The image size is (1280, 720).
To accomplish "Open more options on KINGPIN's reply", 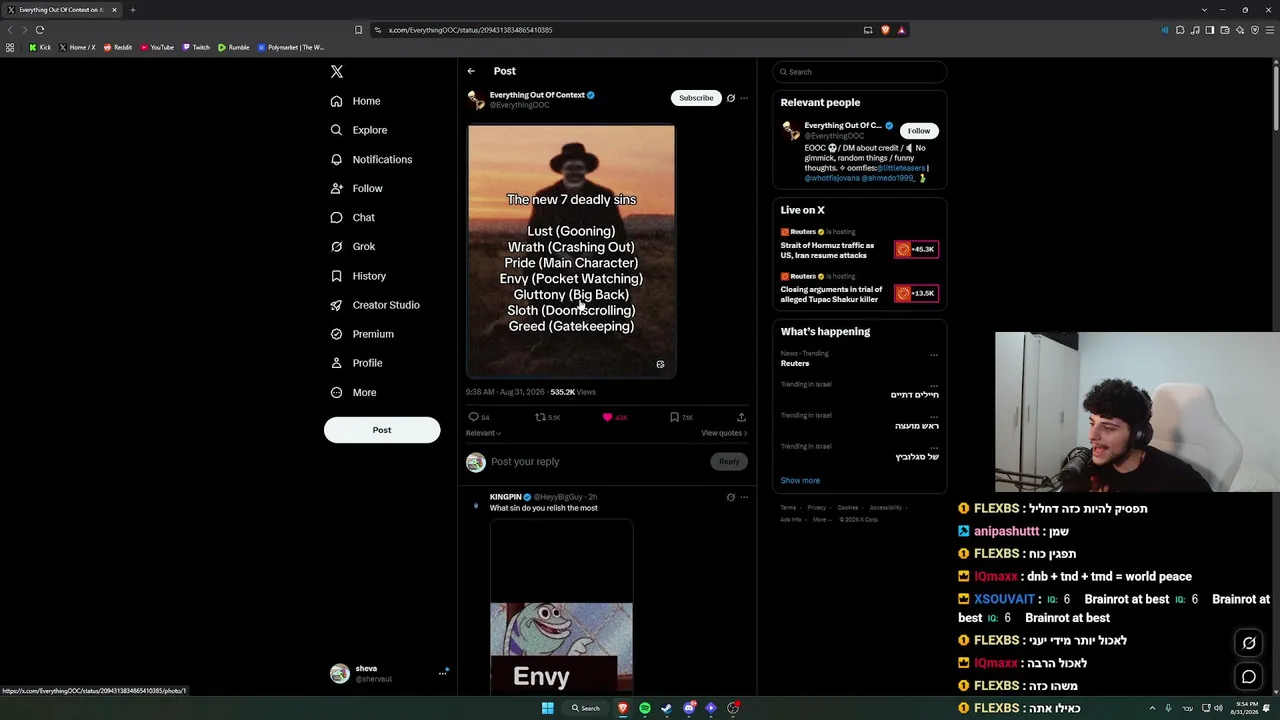I will click(x=744, y=497).
